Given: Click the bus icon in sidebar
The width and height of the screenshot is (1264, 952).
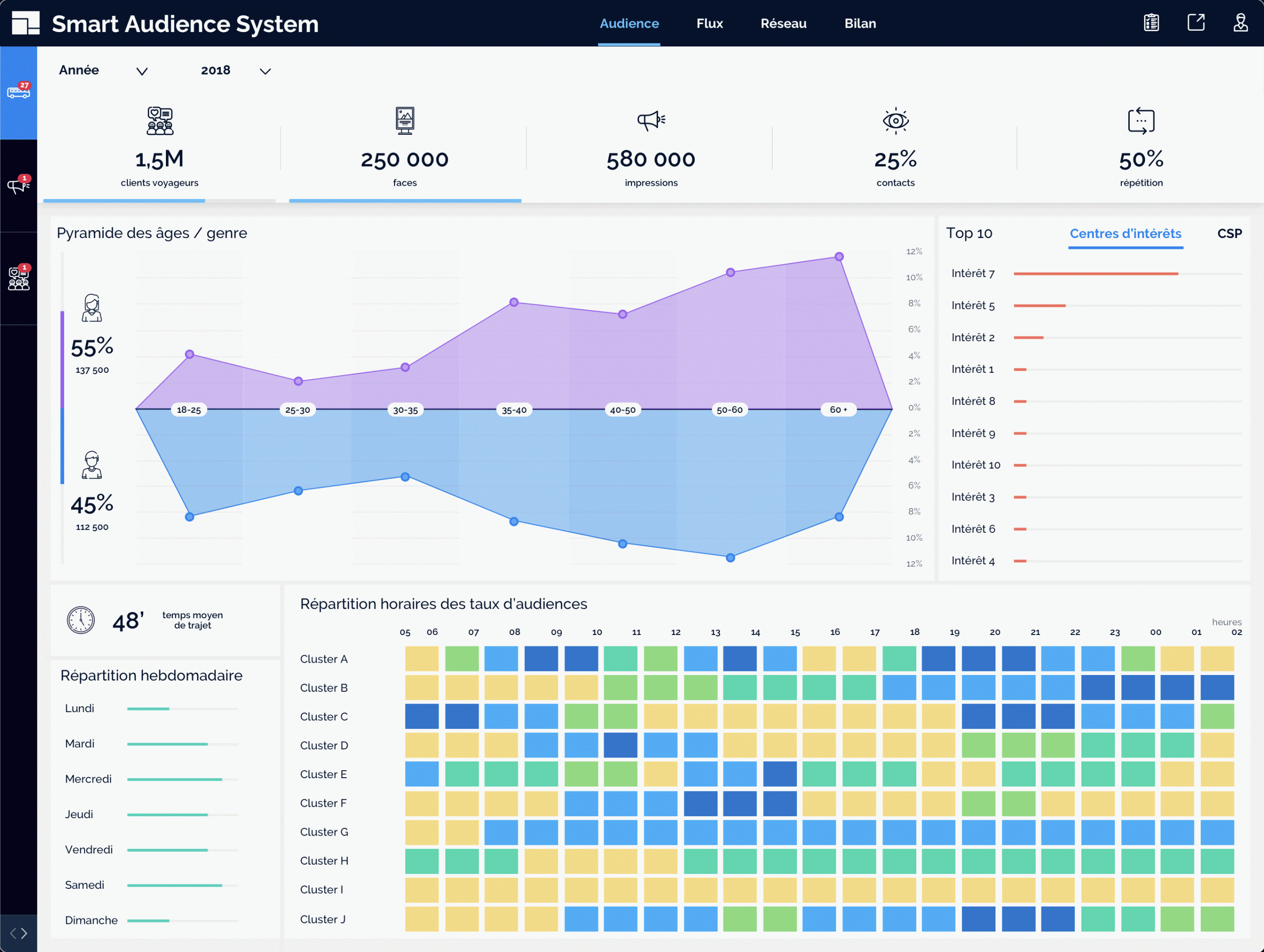Looking at the screenshot, I should coord(18,92).
